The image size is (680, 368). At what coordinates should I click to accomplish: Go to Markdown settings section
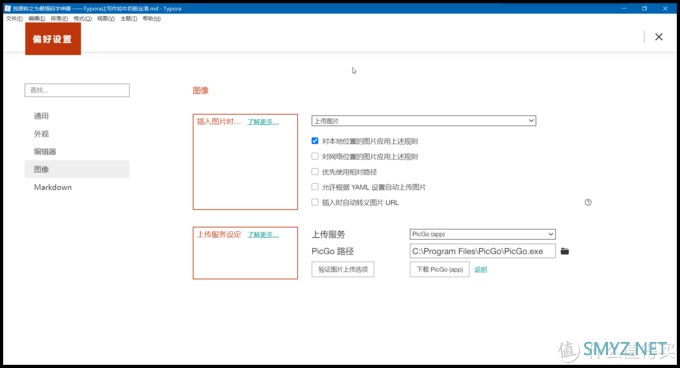[77, 187]
